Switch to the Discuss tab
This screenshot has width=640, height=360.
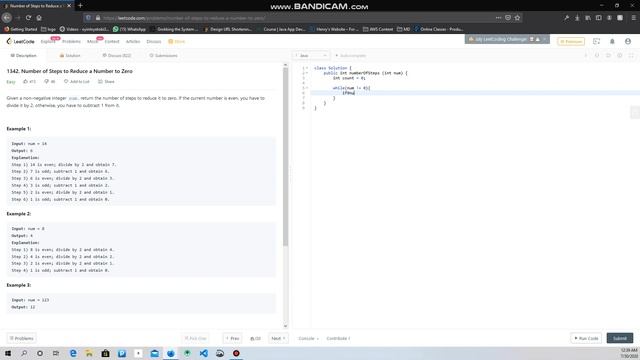click(x=117, y=56)
